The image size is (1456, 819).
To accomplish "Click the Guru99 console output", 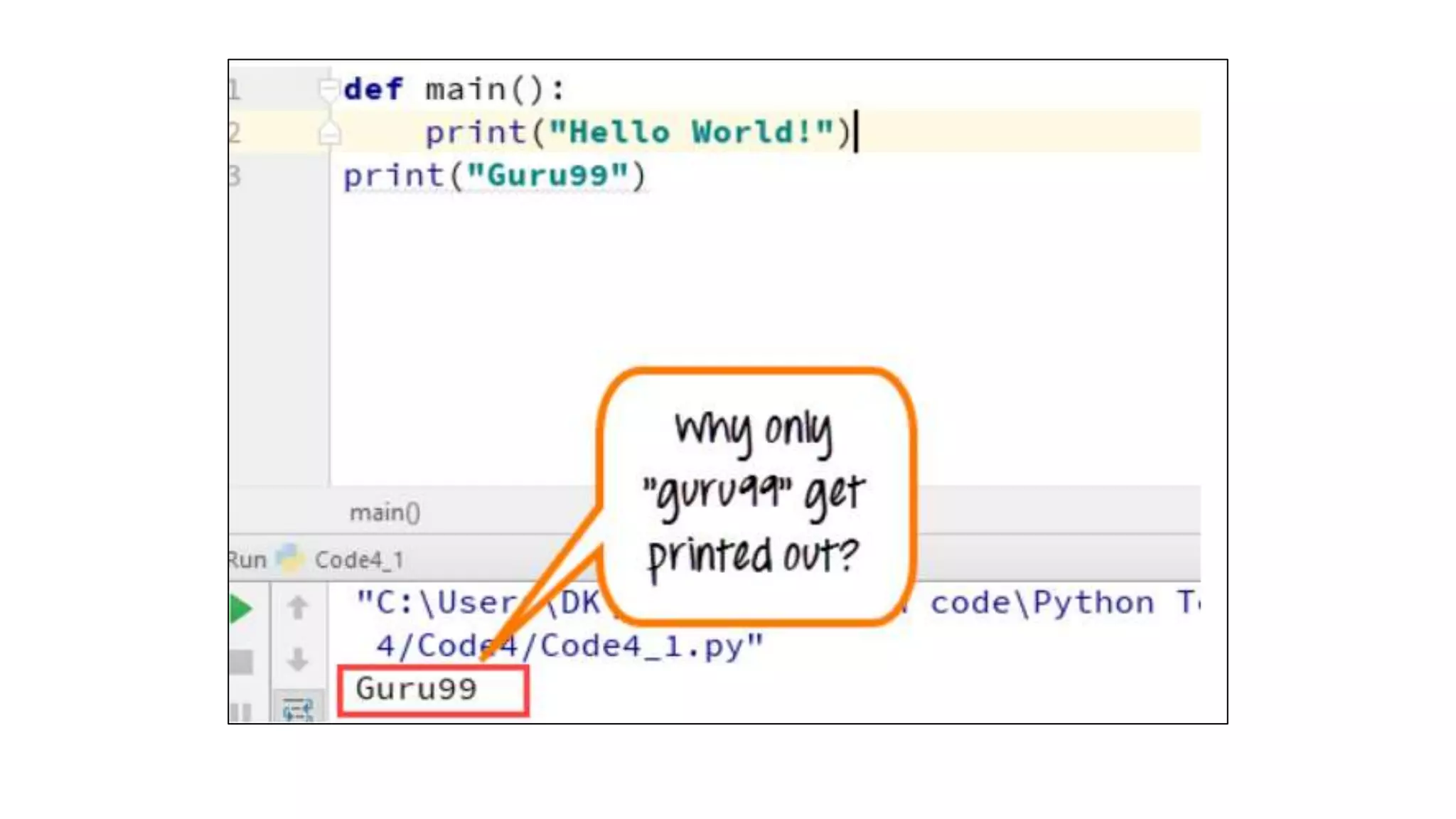I will (x=417, y=689).
